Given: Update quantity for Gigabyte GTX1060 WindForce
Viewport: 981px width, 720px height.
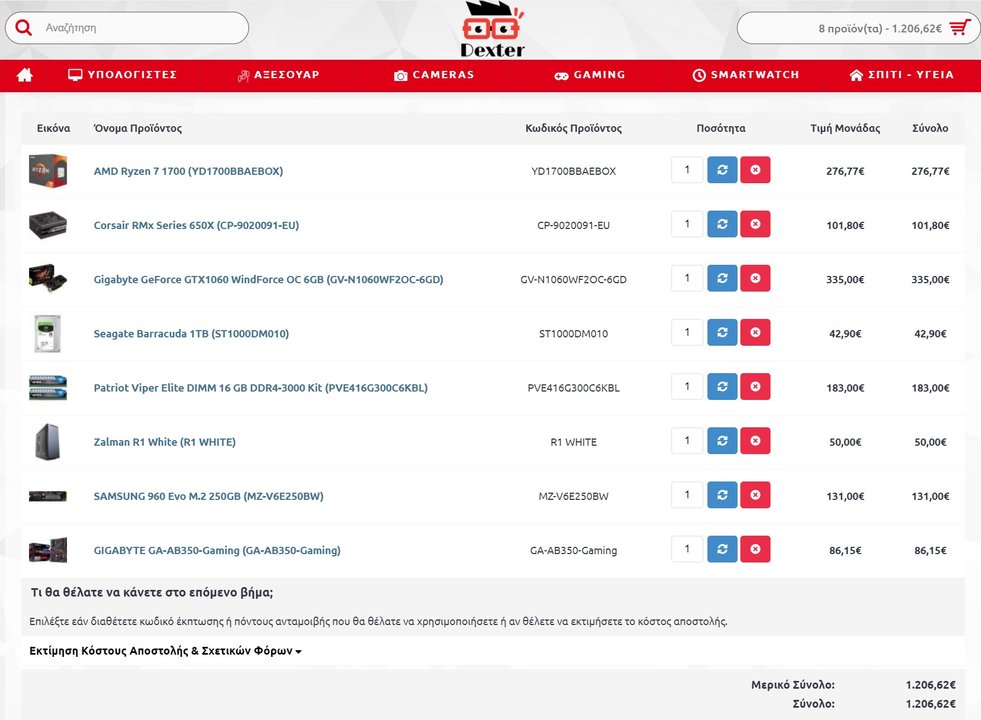Looking at the screenshot, I should (722, 278).
